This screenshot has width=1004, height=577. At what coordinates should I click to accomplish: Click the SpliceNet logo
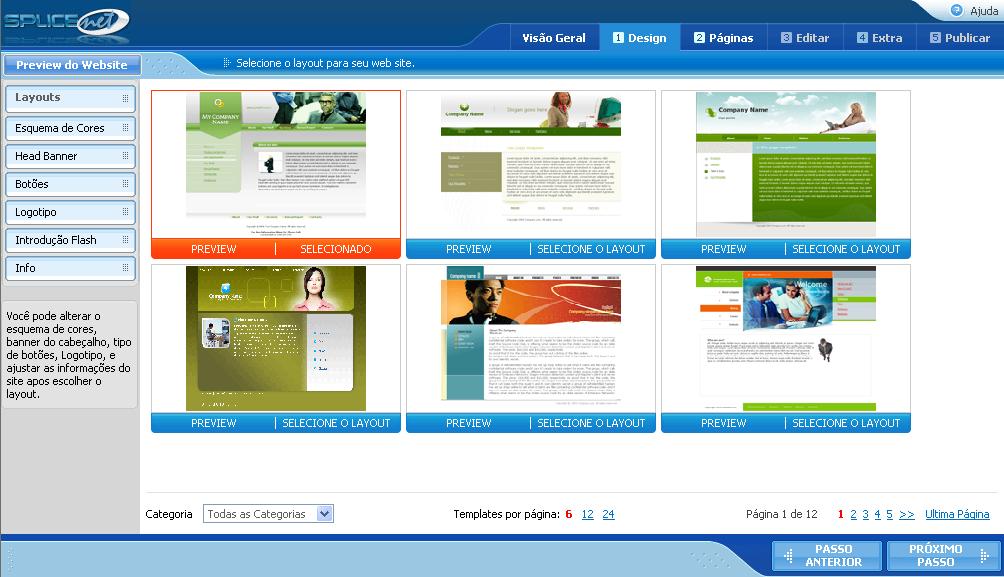tap(67, 23)
